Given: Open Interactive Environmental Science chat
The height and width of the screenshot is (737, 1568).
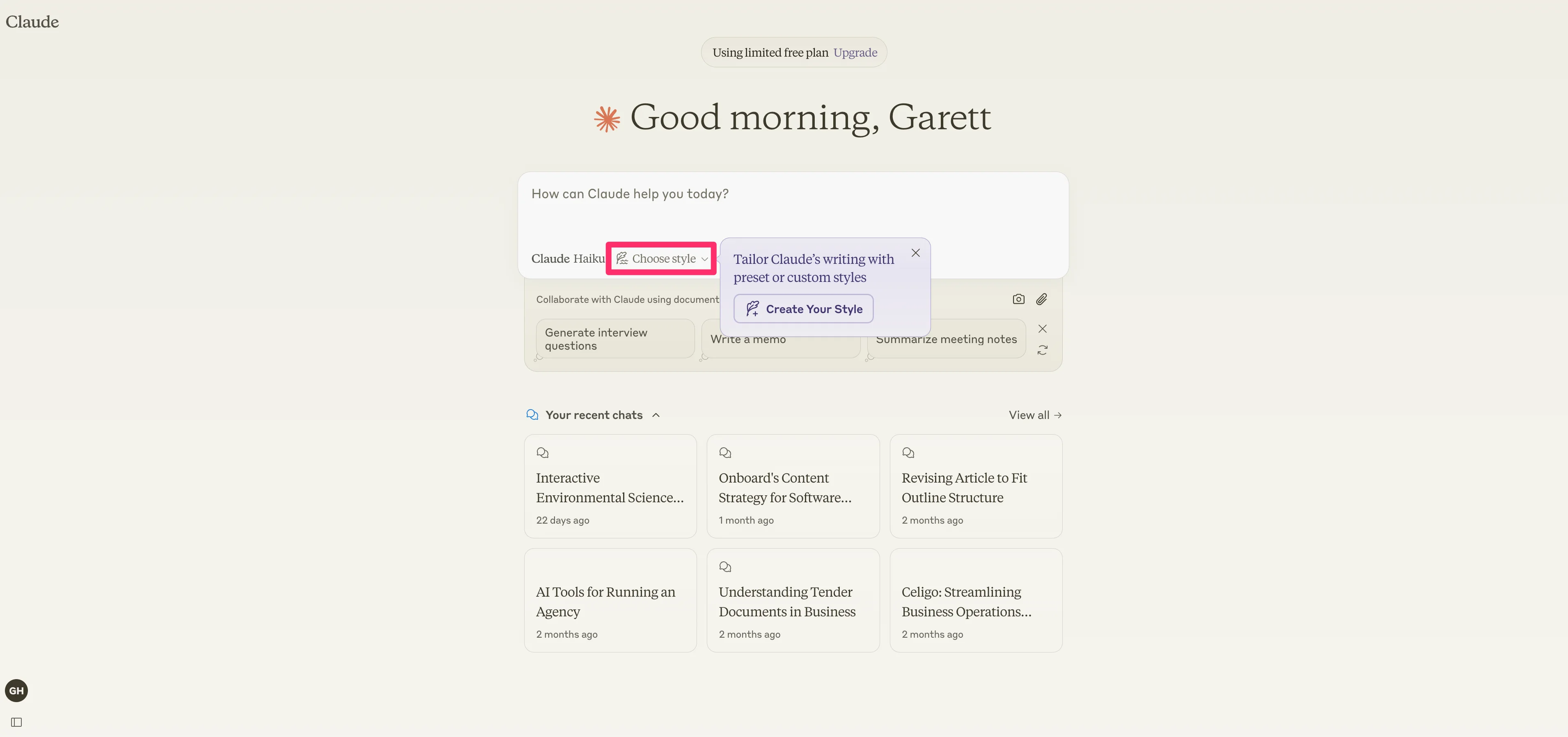Looking at the screenshot, I should (610, 486).
